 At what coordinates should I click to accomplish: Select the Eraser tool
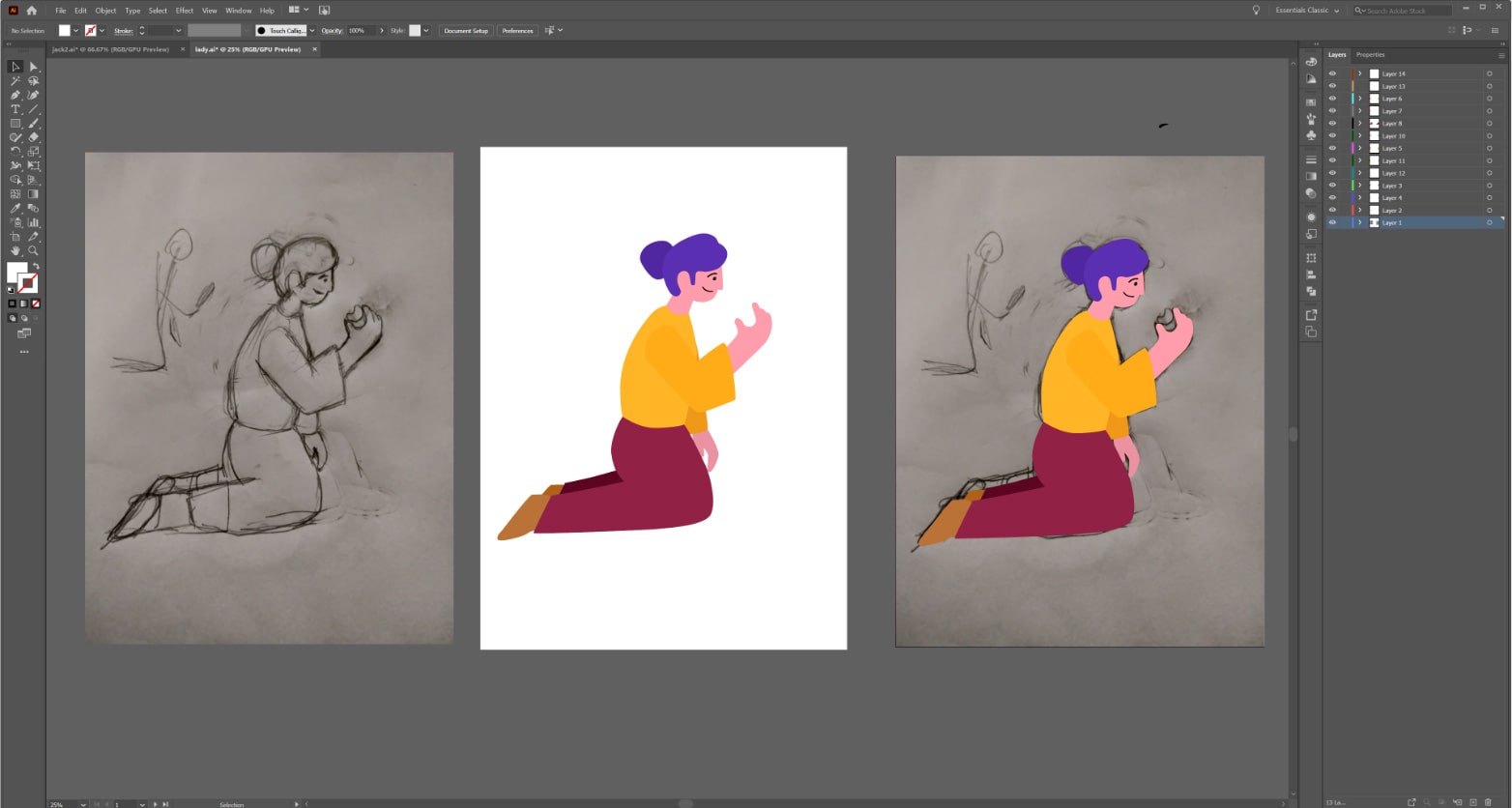(x=34, y=137)
